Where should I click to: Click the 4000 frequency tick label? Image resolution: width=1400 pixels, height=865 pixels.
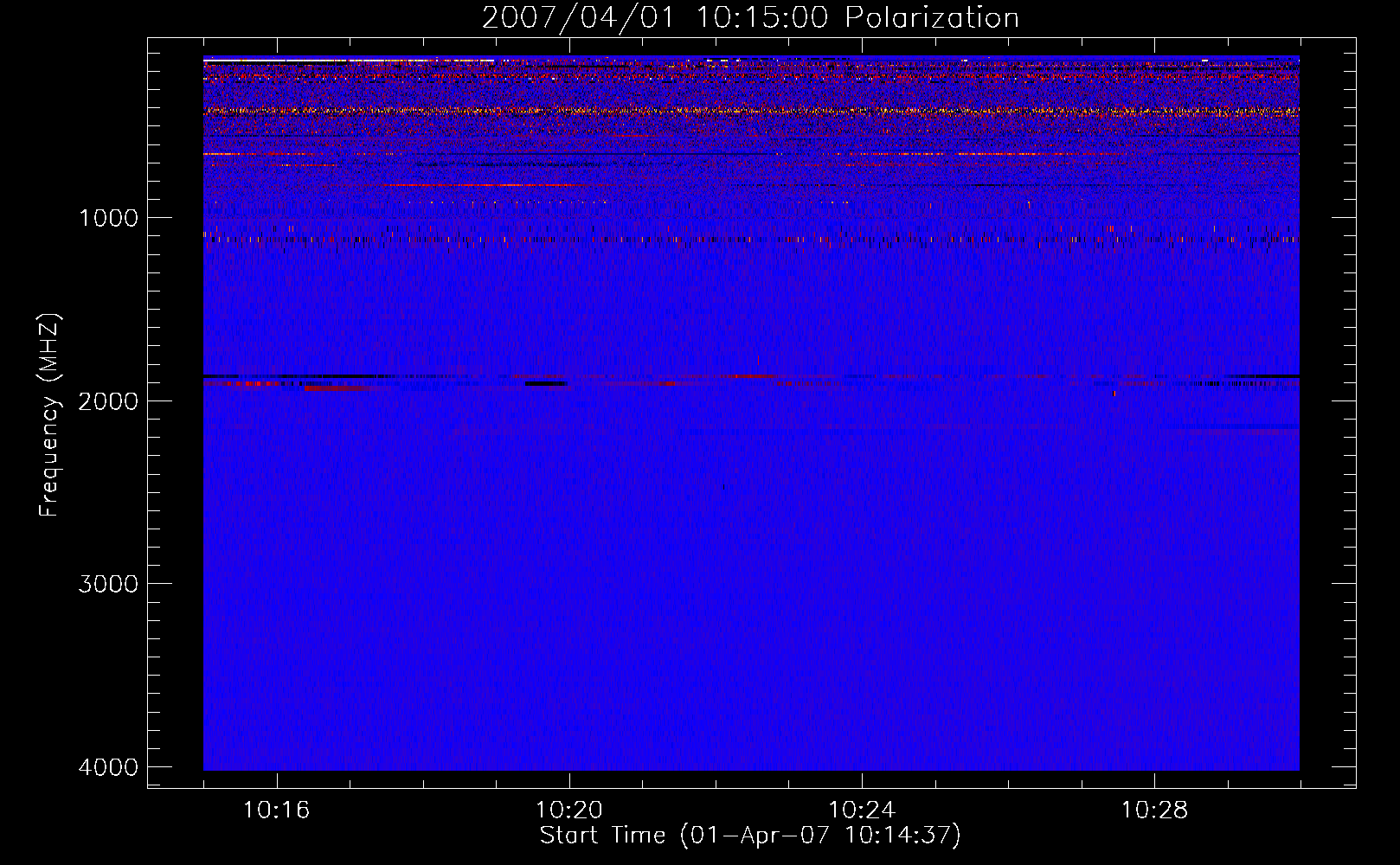[x=108, y=767]
